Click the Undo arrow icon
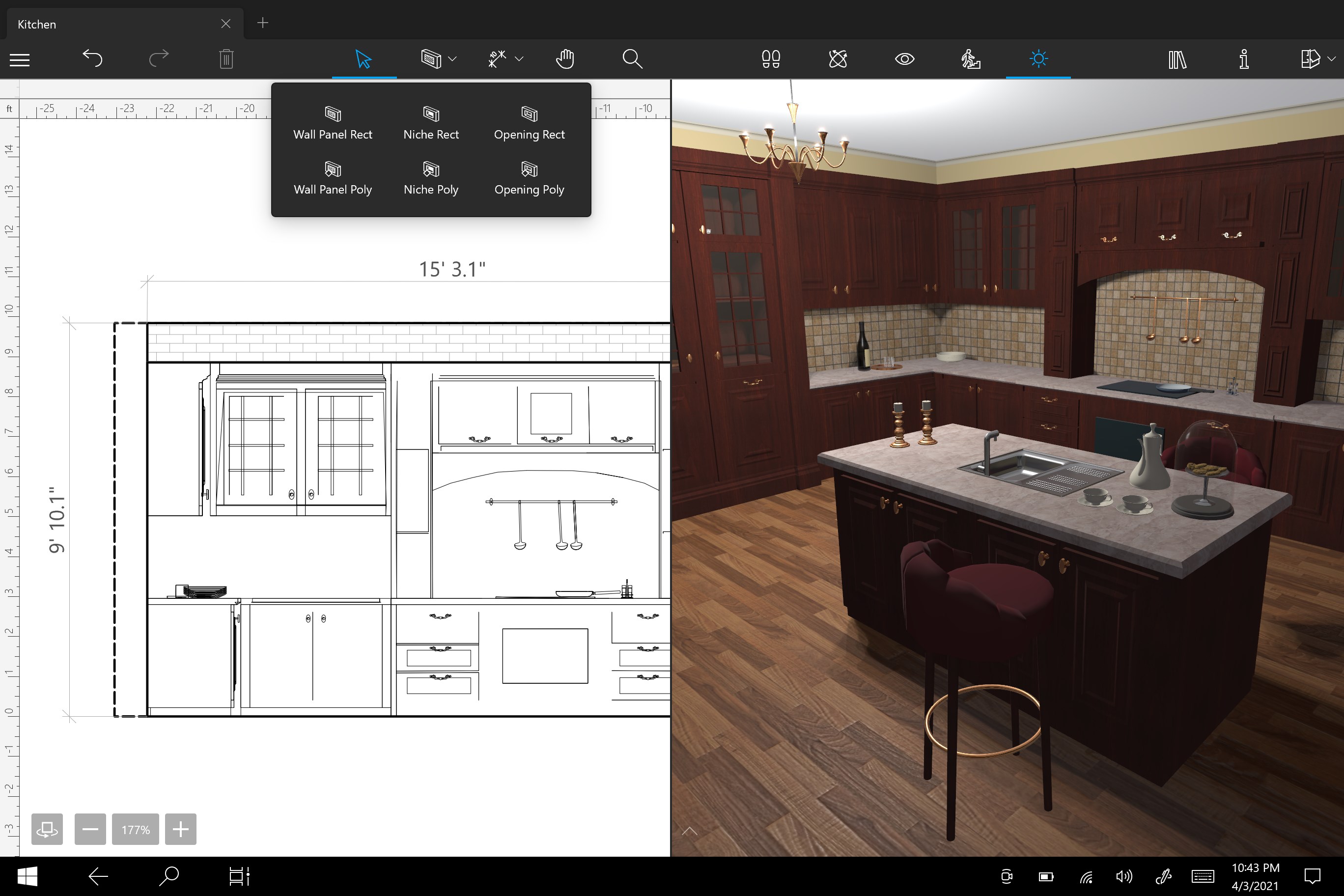This screenshot has height=896, width=1344. coord(92,58)
